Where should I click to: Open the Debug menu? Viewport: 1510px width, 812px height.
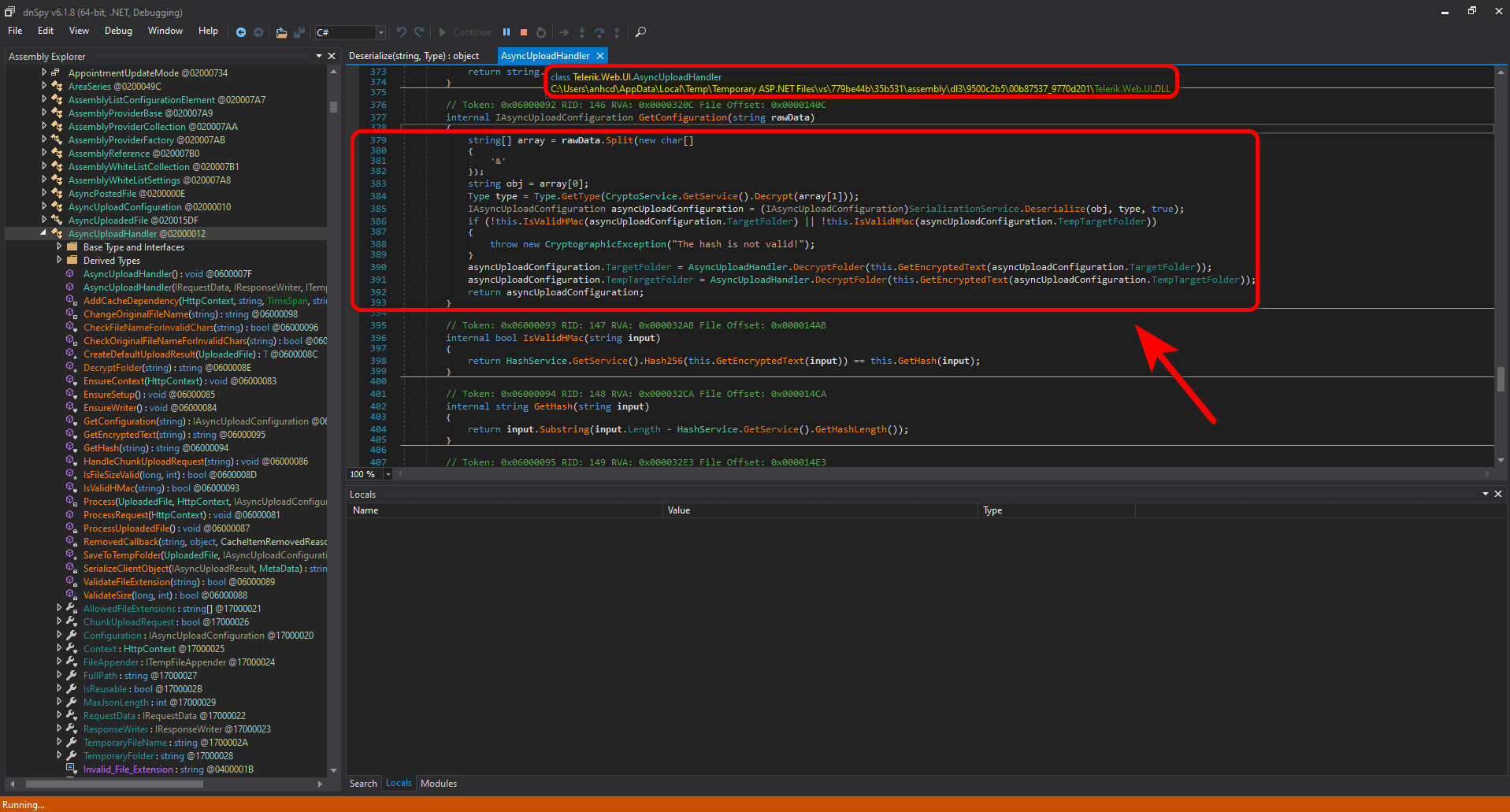pyautogui.click(x=118, y=31)
